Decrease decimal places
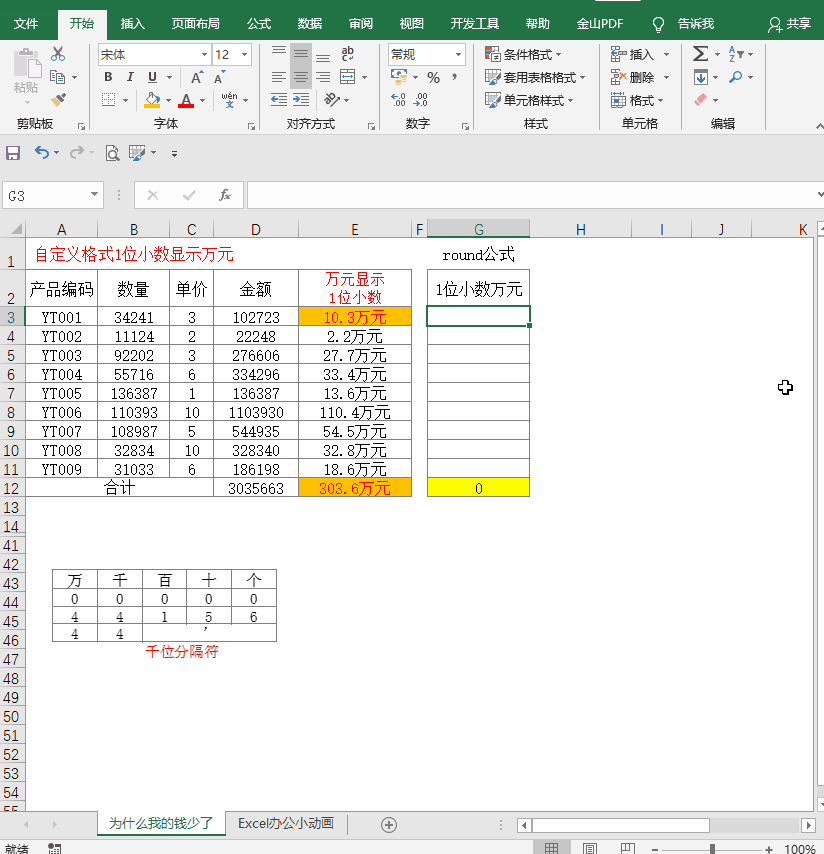The height and width of the screenshot is (854, 824). tap(420, 100)
